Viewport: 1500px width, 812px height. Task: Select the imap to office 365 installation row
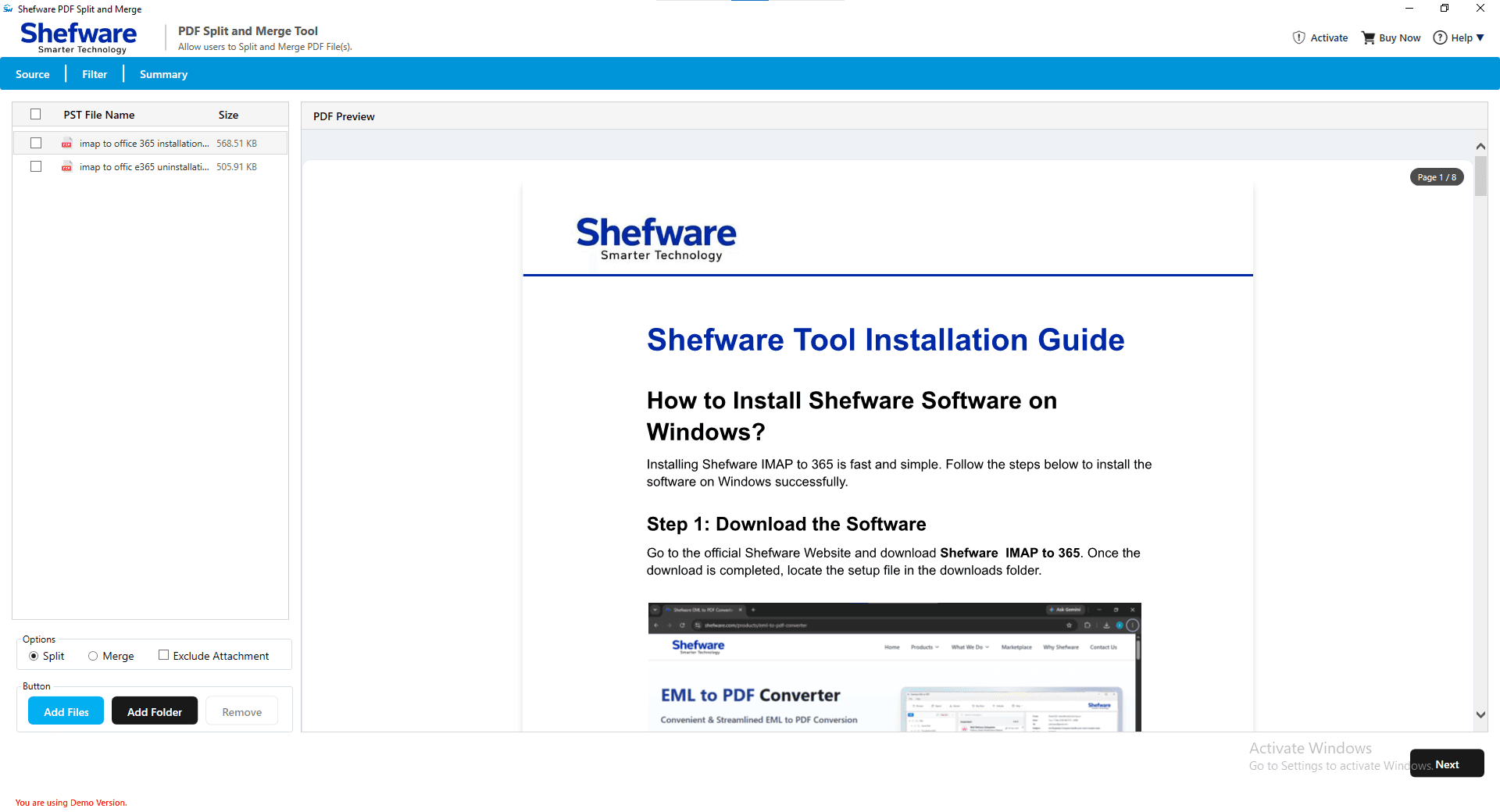click(150, 143)
